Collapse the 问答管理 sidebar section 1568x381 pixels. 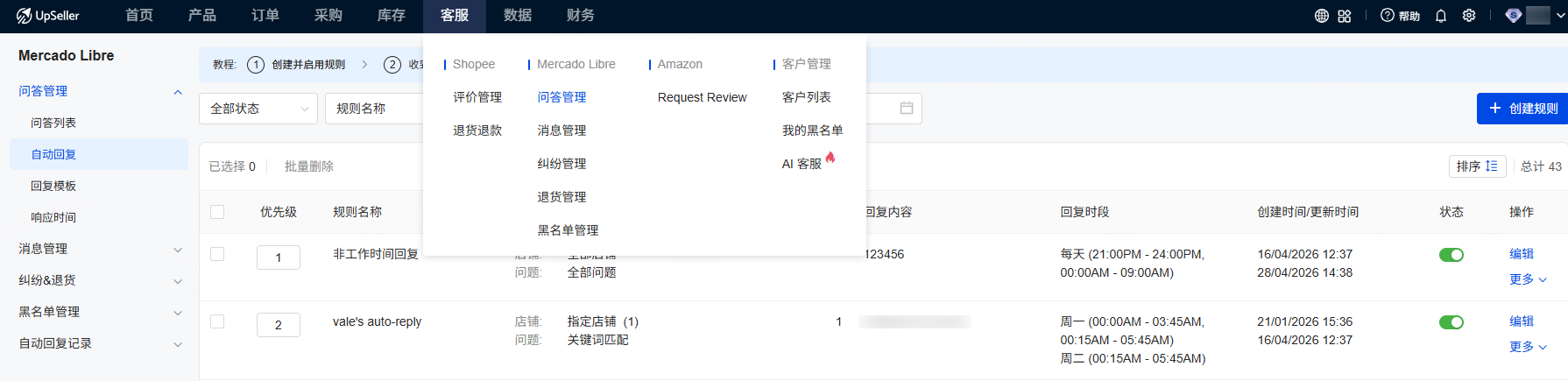[x=178, y=92]
